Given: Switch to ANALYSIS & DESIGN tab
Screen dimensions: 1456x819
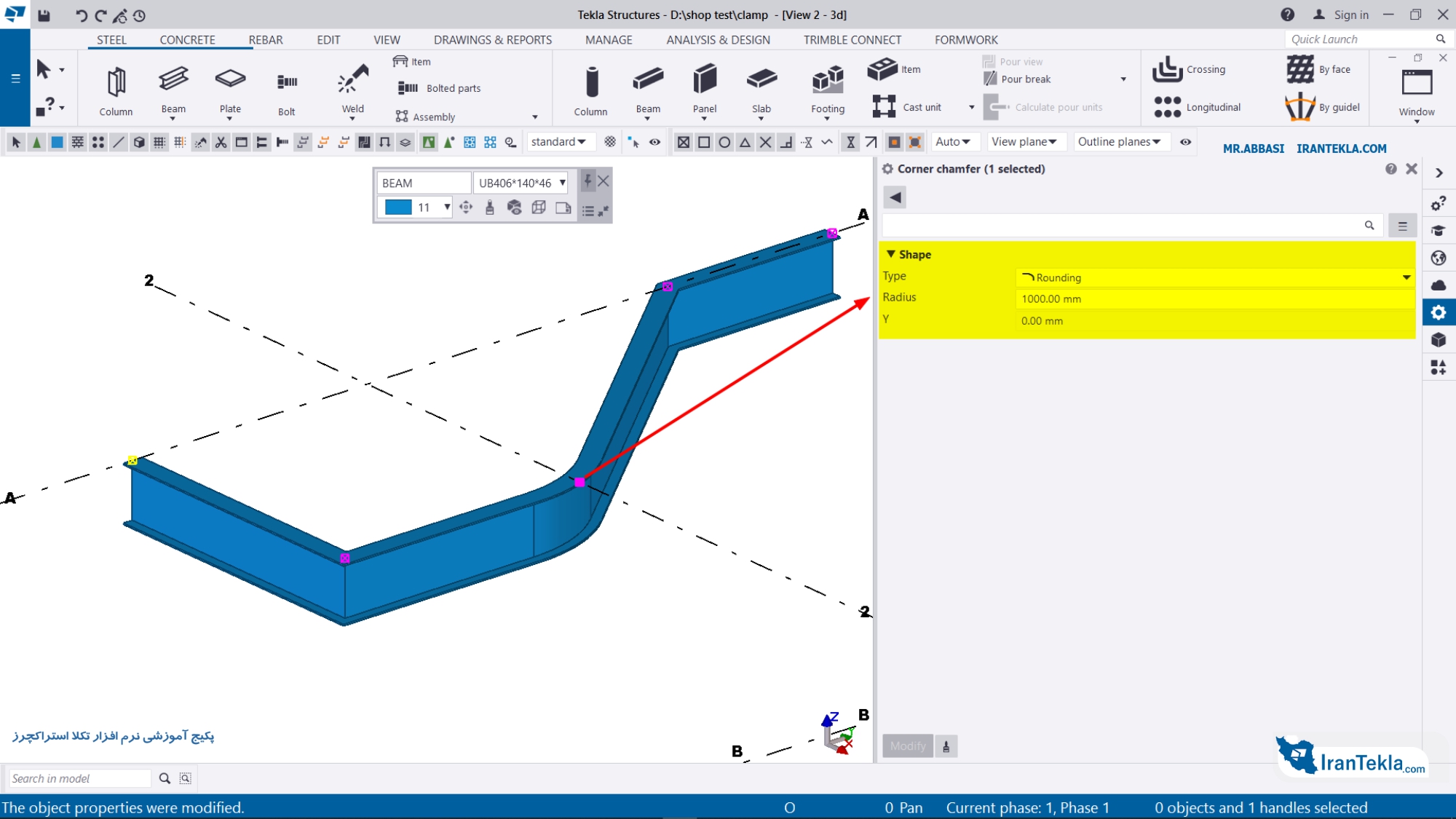Looking at the screenshot, I should [718, 40].
